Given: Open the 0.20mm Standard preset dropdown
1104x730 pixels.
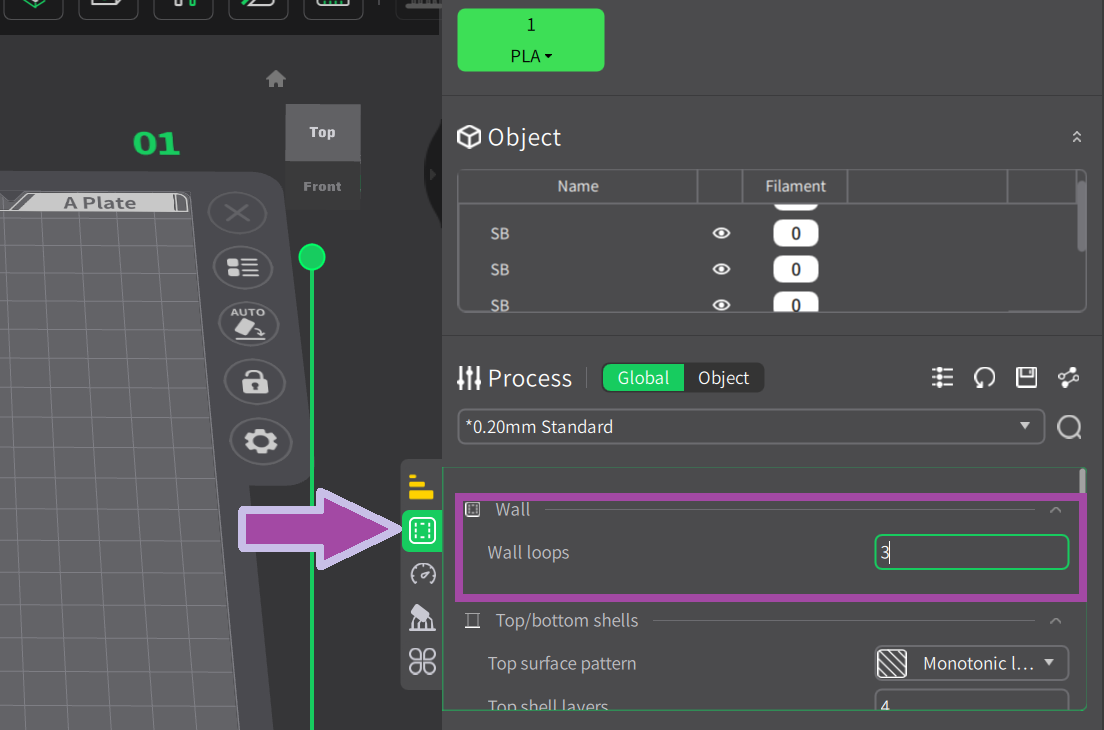Looking at the screenshot, I should tap(750, 427).
